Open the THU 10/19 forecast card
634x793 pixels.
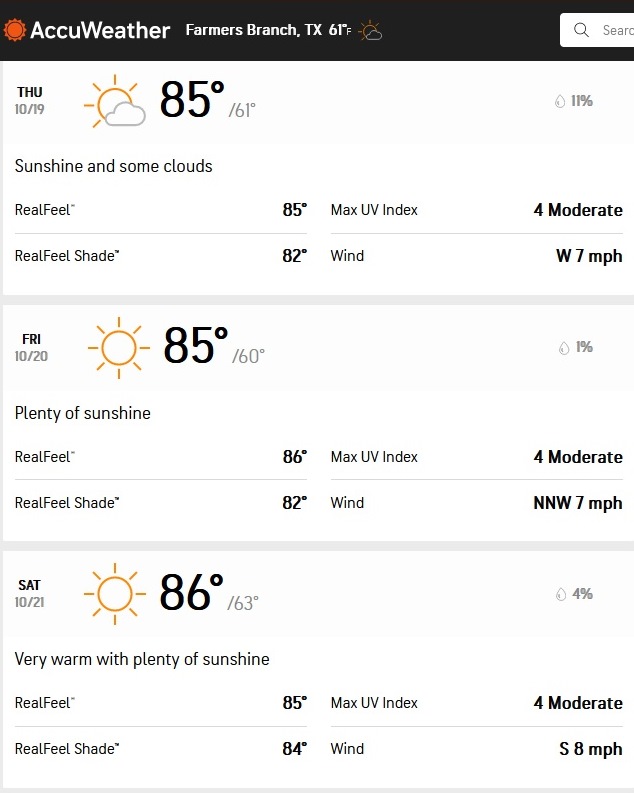(x=319, y=179)
